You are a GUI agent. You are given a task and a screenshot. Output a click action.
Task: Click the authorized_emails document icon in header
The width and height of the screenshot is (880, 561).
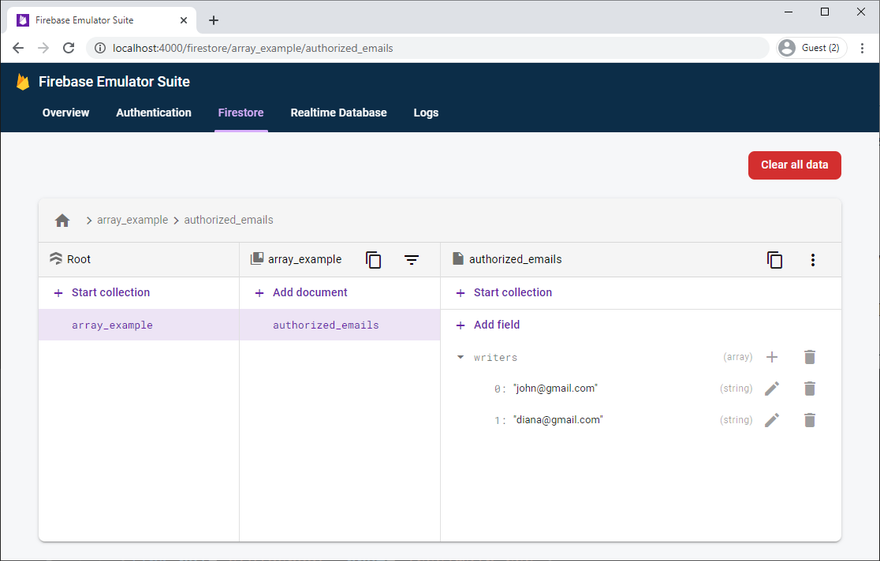(x=458, y=259)
